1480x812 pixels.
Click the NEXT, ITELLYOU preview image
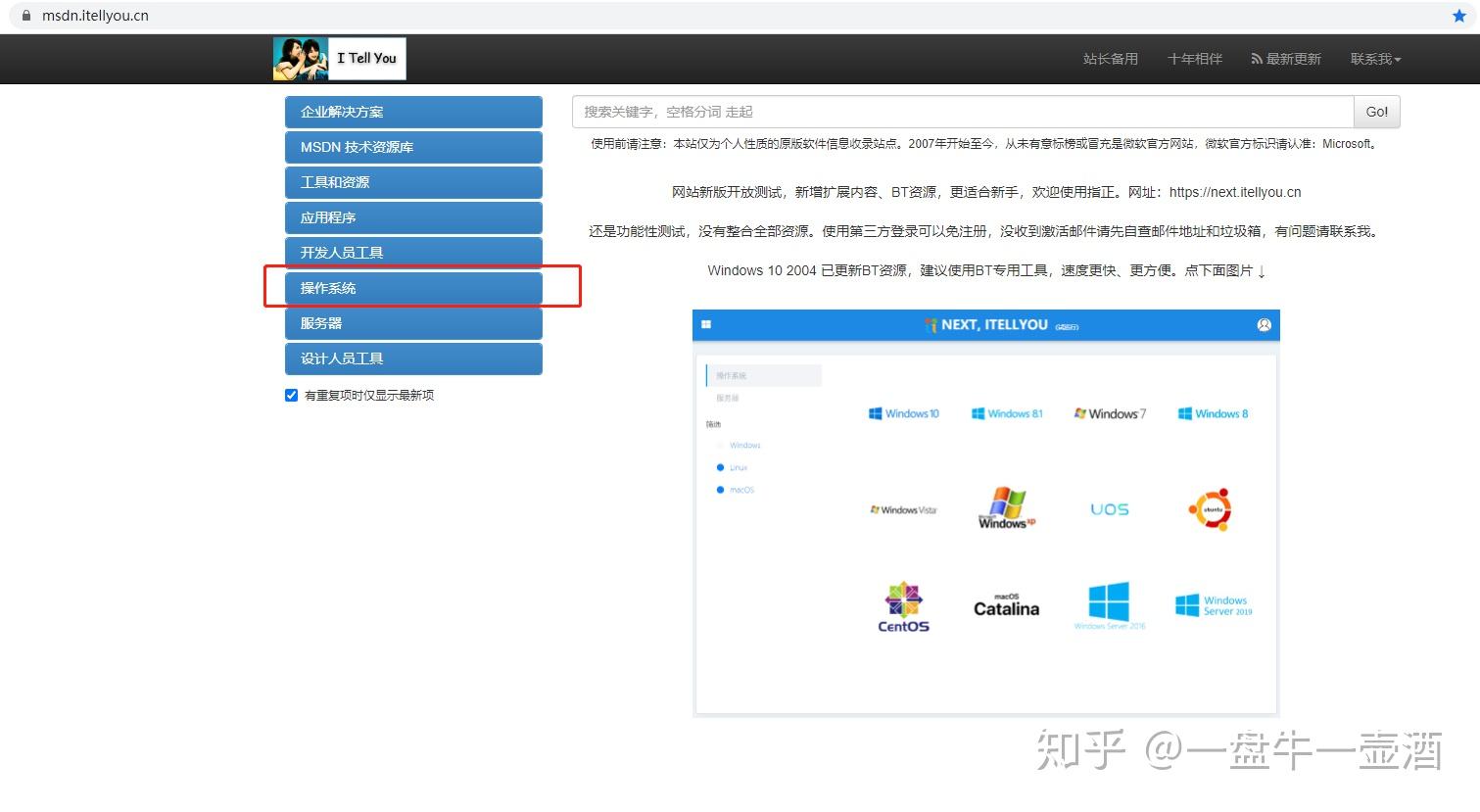[986, 513]
